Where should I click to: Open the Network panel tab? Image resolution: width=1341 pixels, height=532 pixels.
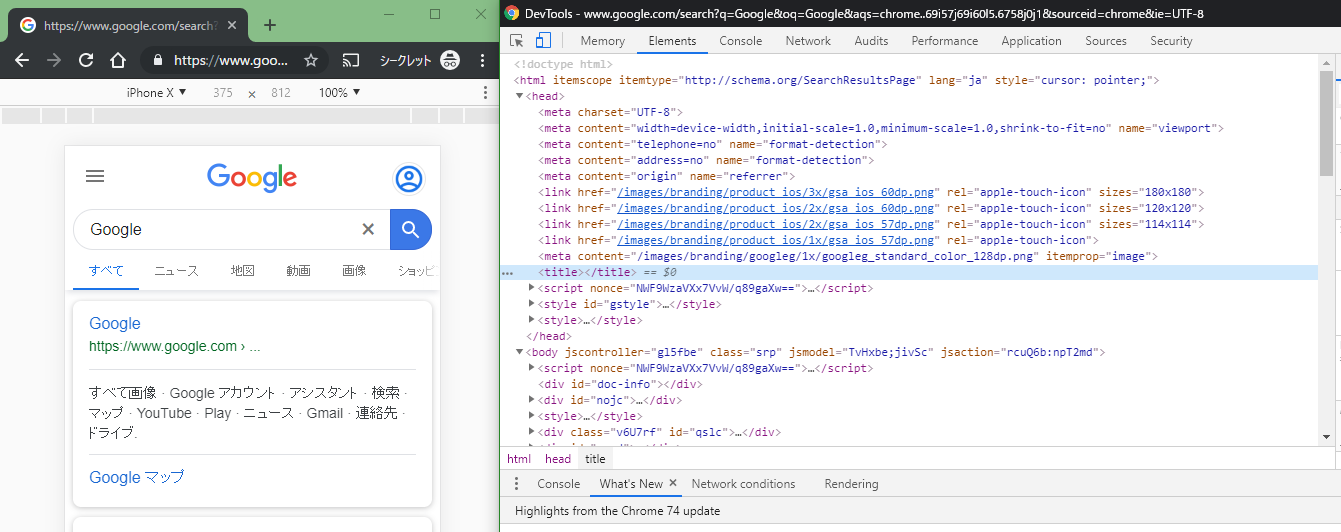click(808, 41)
